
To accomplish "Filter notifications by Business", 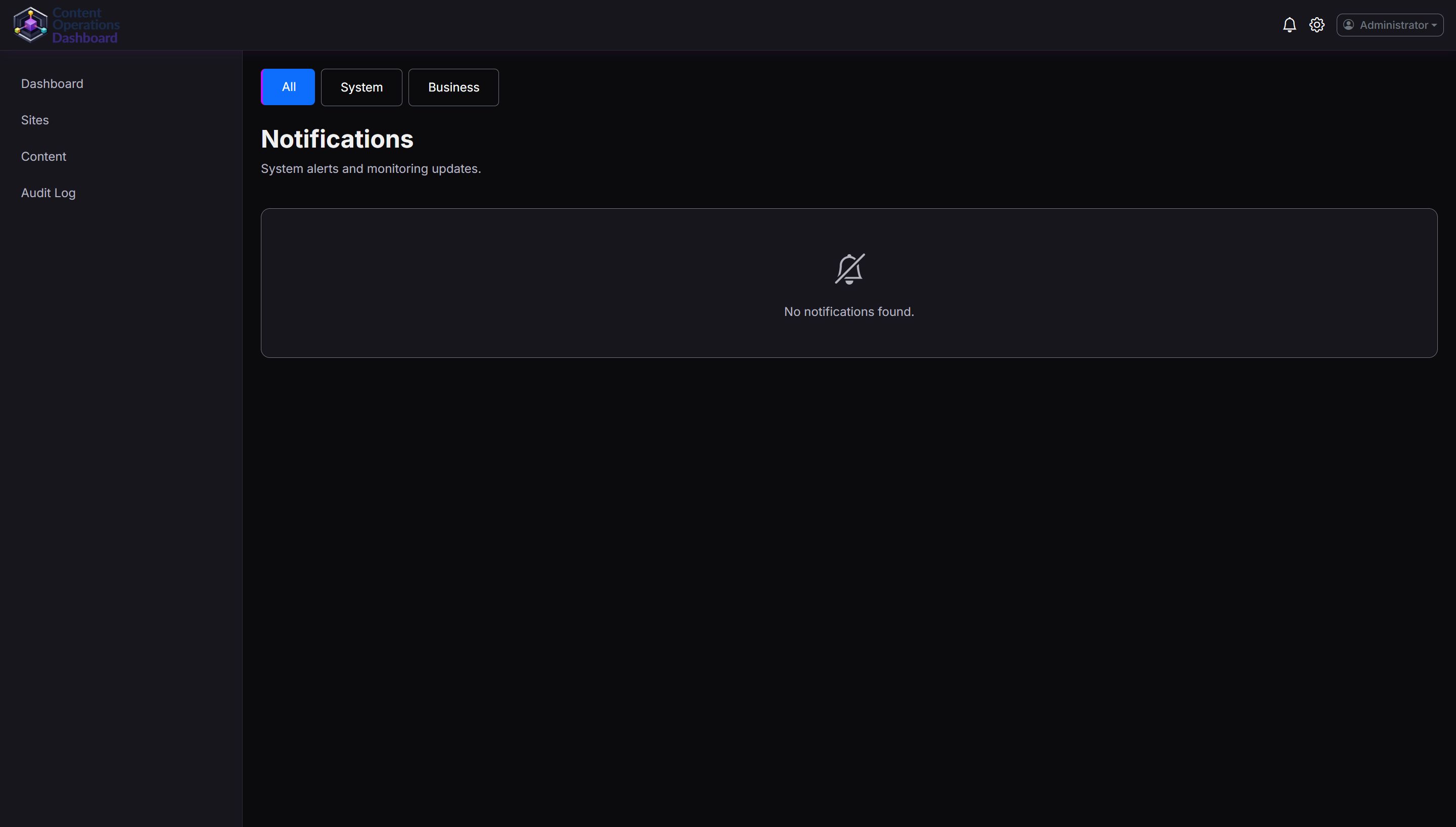I will [x=453, y=87].
